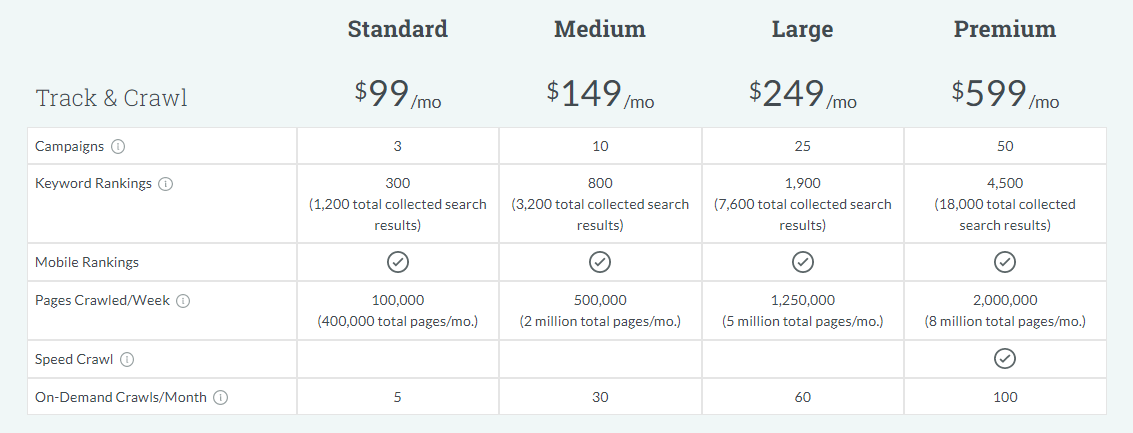Image resolution: width=1133 pixels, height=433 pixels.
Task: Click Standard plan Mobile Rankings checkmark
Action: tap(397, 262)
